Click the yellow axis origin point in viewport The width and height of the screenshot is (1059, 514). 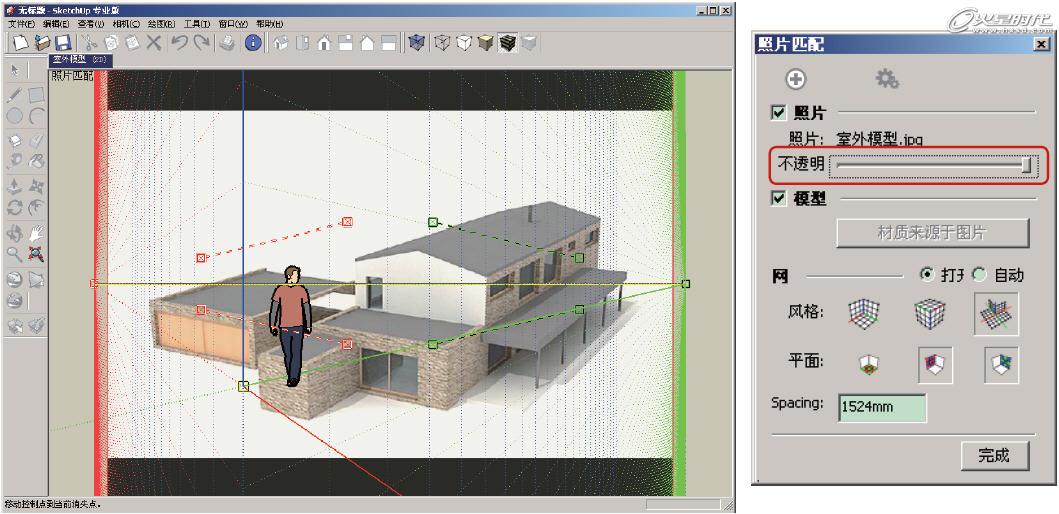(x=244, y=386)
